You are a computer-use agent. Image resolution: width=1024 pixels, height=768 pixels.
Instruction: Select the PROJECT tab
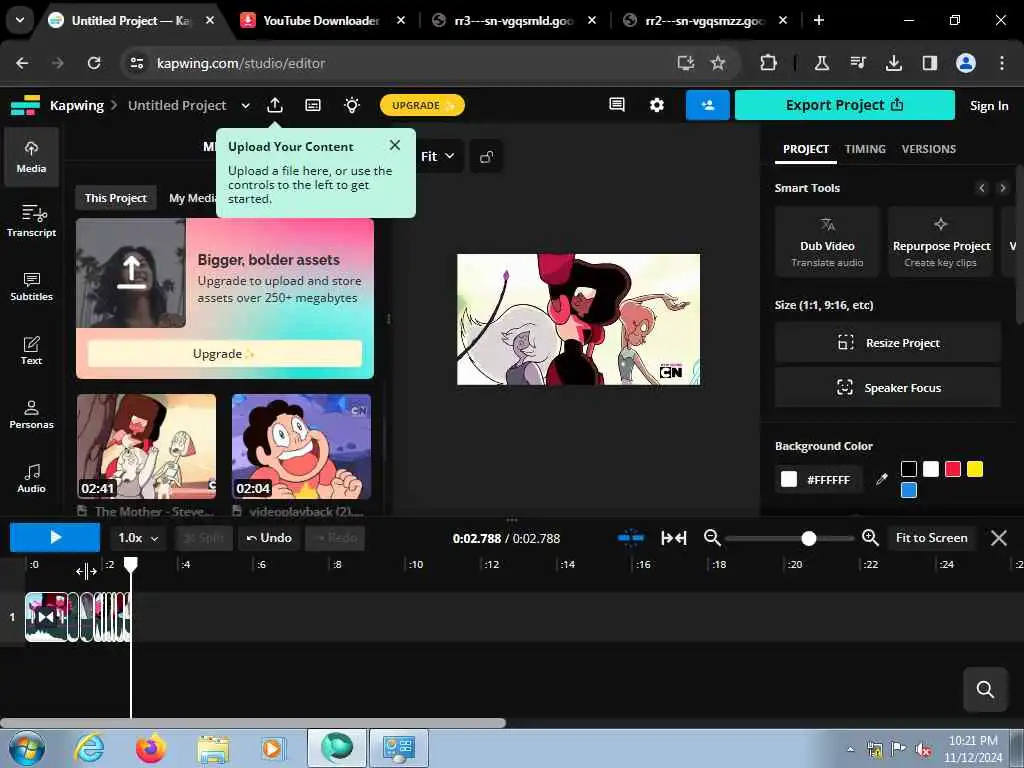point(805,149)
